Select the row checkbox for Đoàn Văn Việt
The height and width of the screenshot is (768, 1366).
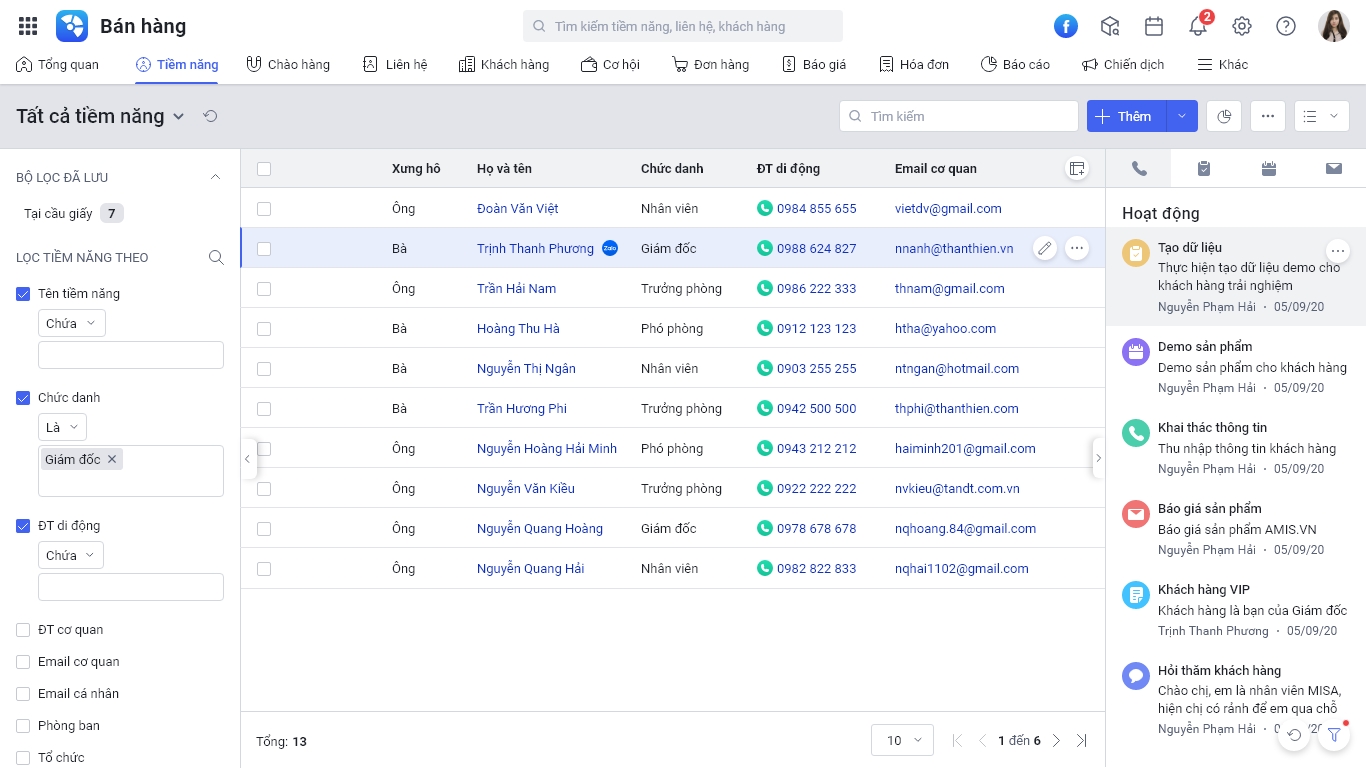[x=264, y=209]
